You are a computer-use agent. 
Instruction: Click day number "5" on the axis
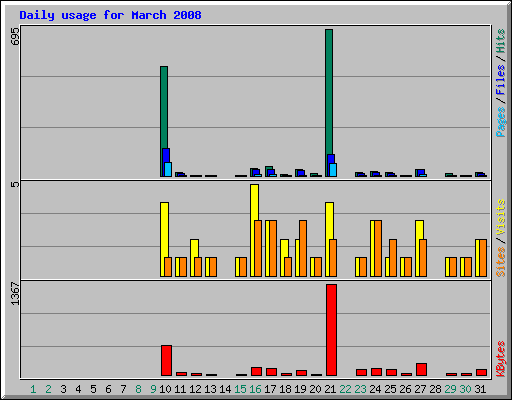93,389
